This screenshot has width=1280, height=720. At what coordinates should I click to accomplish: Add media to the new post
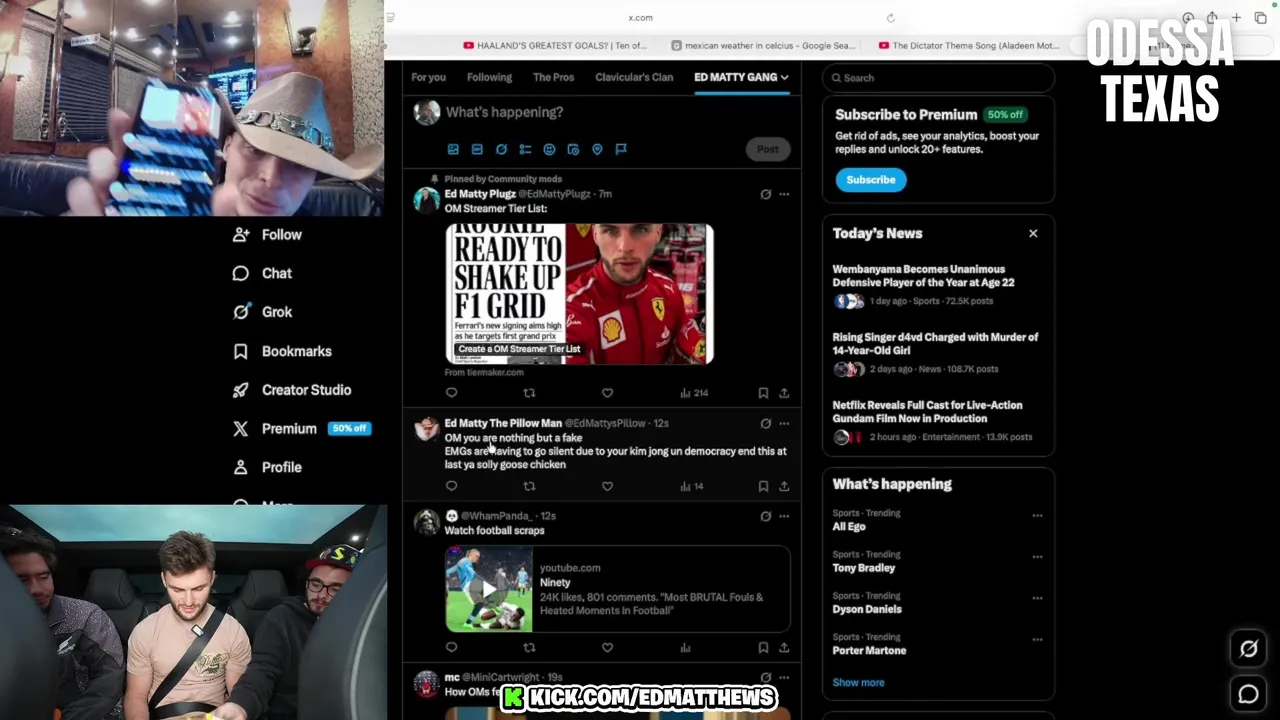coord(453,149)
